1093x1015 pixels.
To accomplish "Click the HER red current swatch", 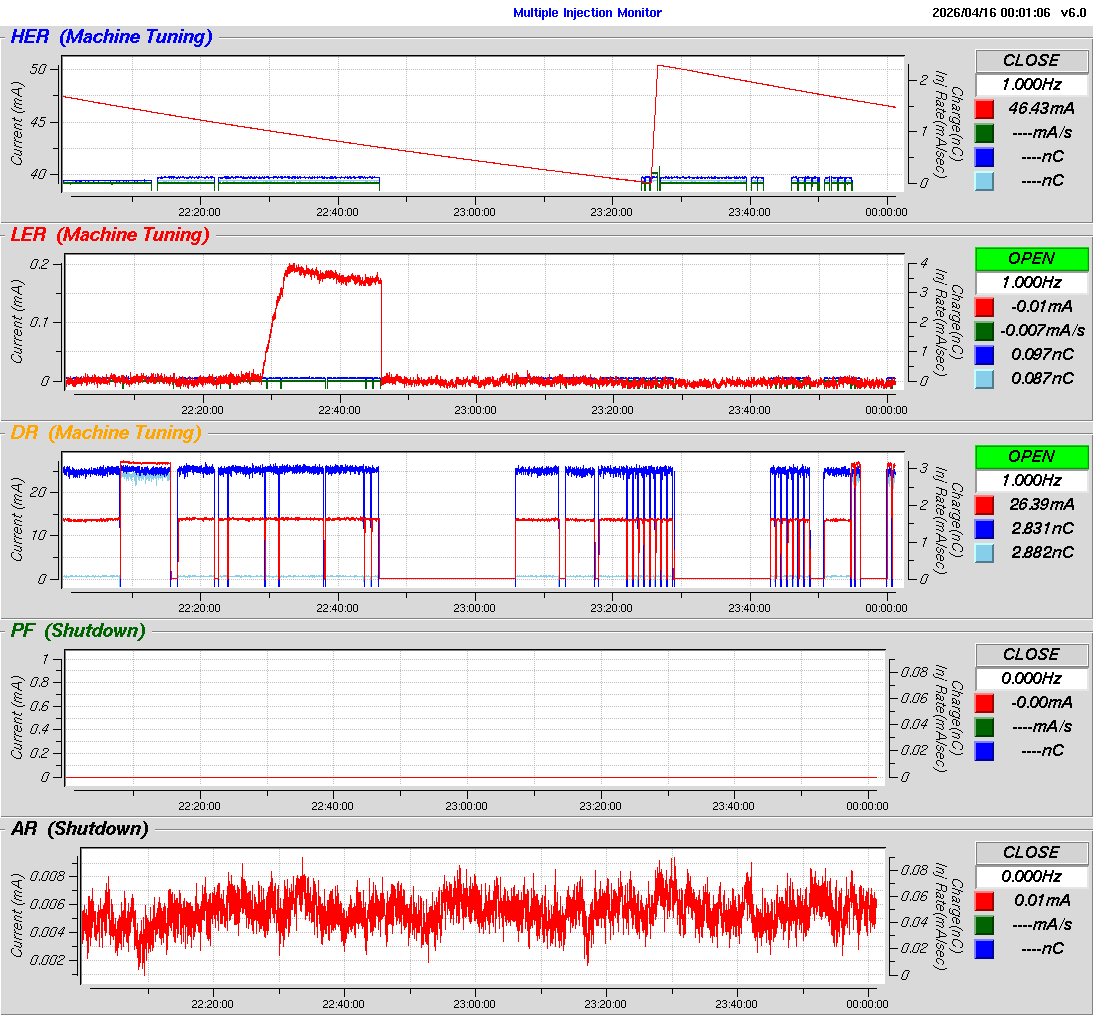I will click(x=984, y=108).
